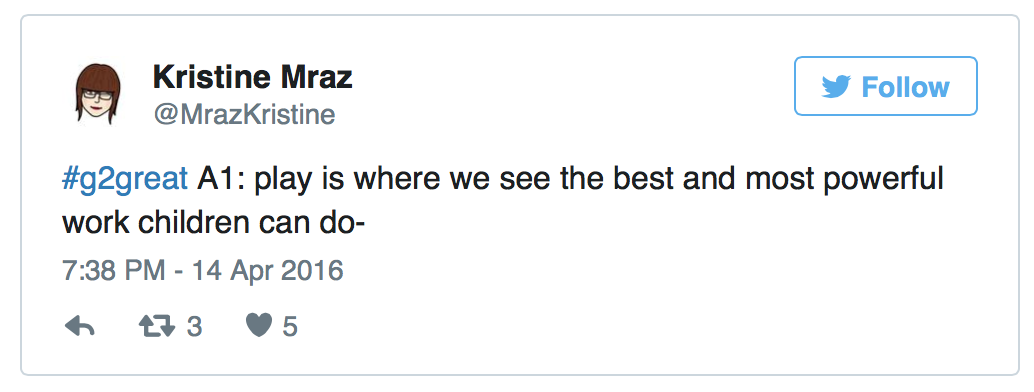The image size is (1034, 392).
Task: Click the Twitter bird icon in Follow
Action: (836, 87)
